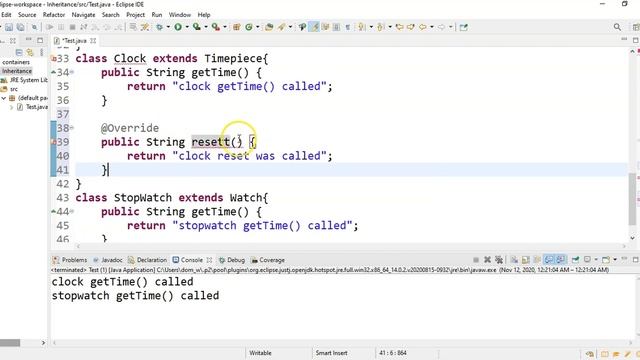The image size is (640, 360).
Task: Open the Project menu
Action: click(x=136, y=15)
